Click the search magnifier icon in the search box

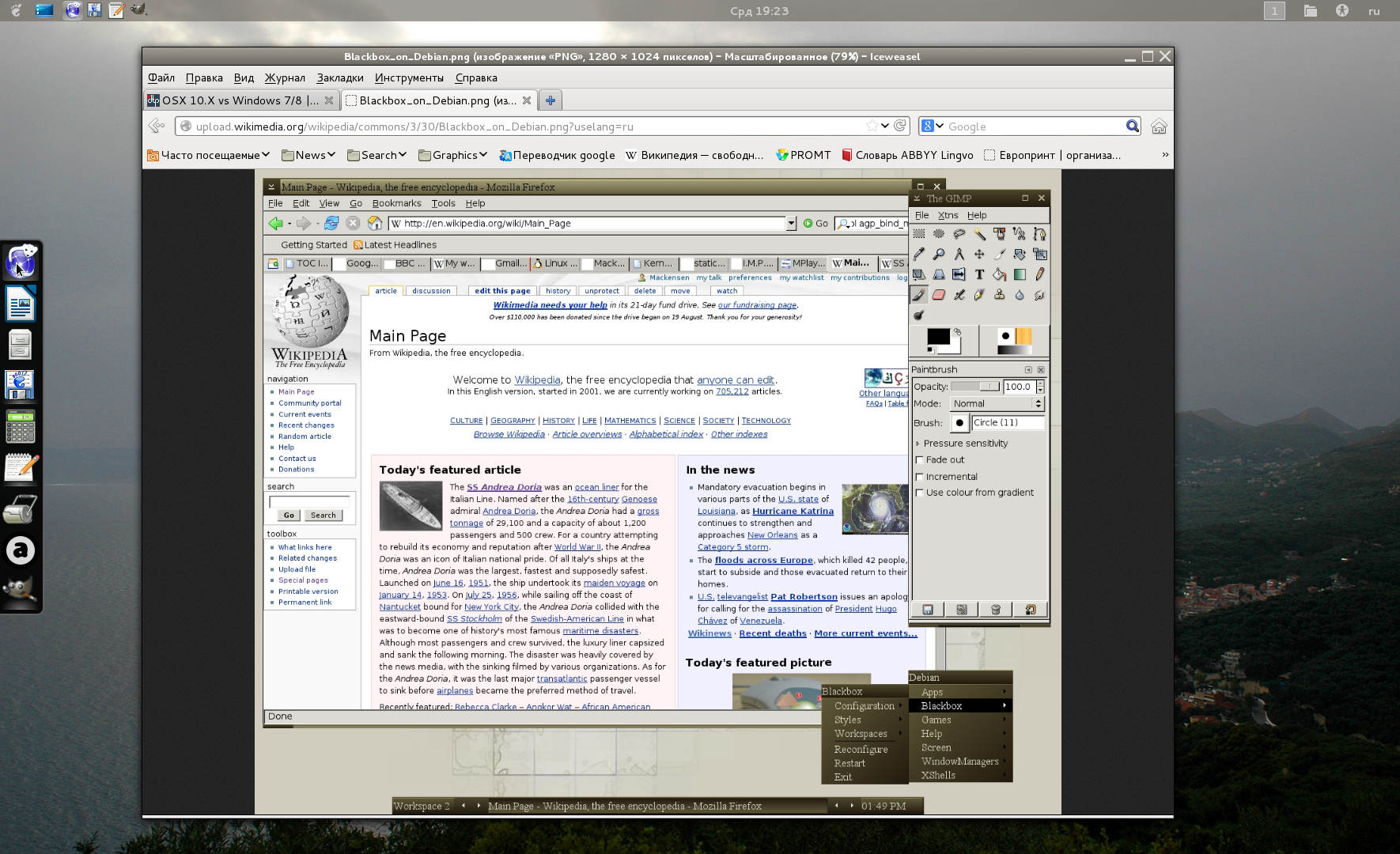pos(1133,126)
